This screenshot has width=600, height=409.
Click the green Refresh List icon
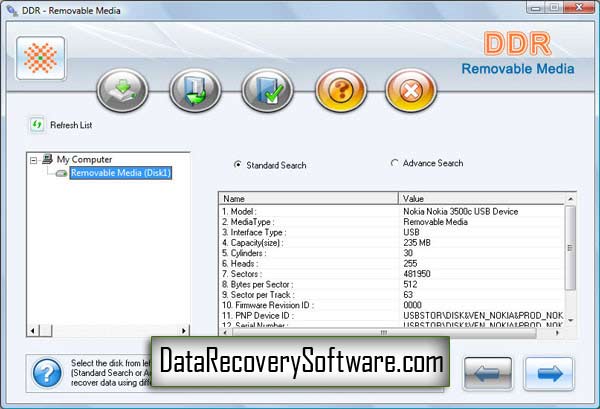click(37, 125)
